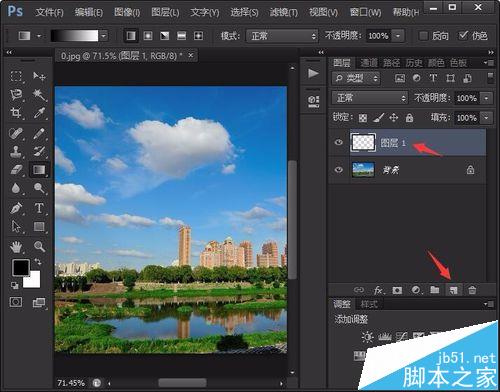Choose the angle gradient style
Viewport: 500px width, 392px height.
click(165, 36)
